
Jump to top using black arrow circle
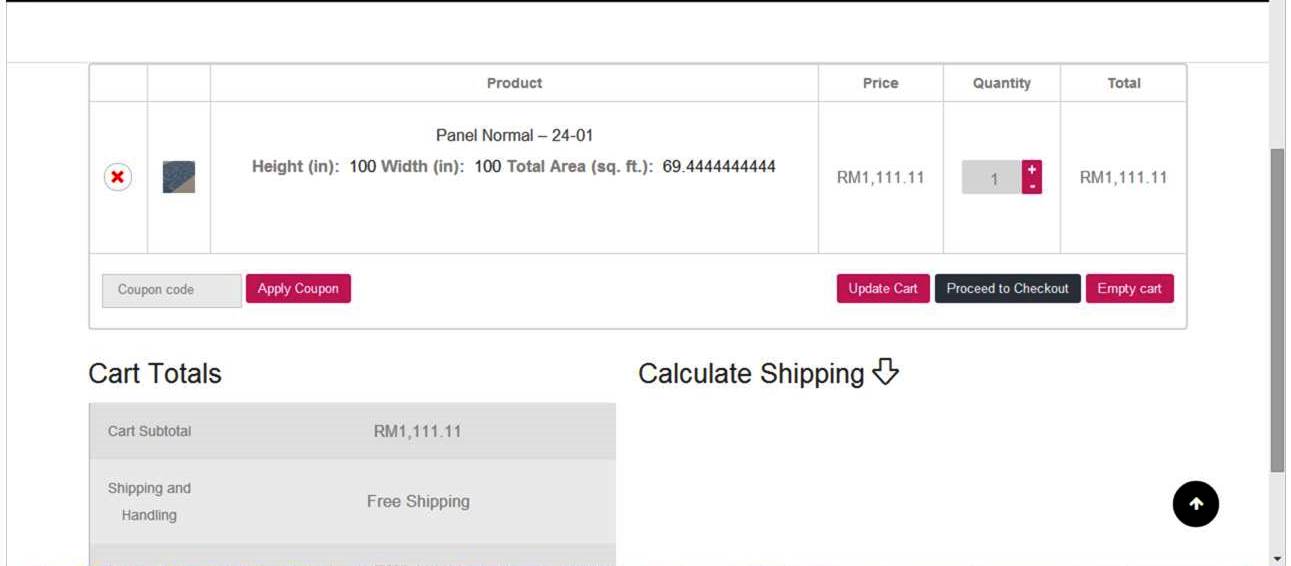tap(1196, 504)
